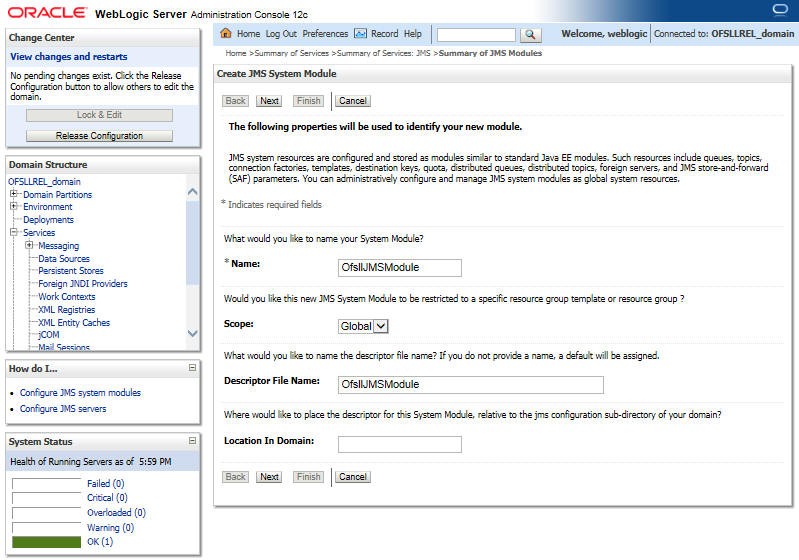Click the Release Configuration button
799x560 pixels.
[99, 136]
